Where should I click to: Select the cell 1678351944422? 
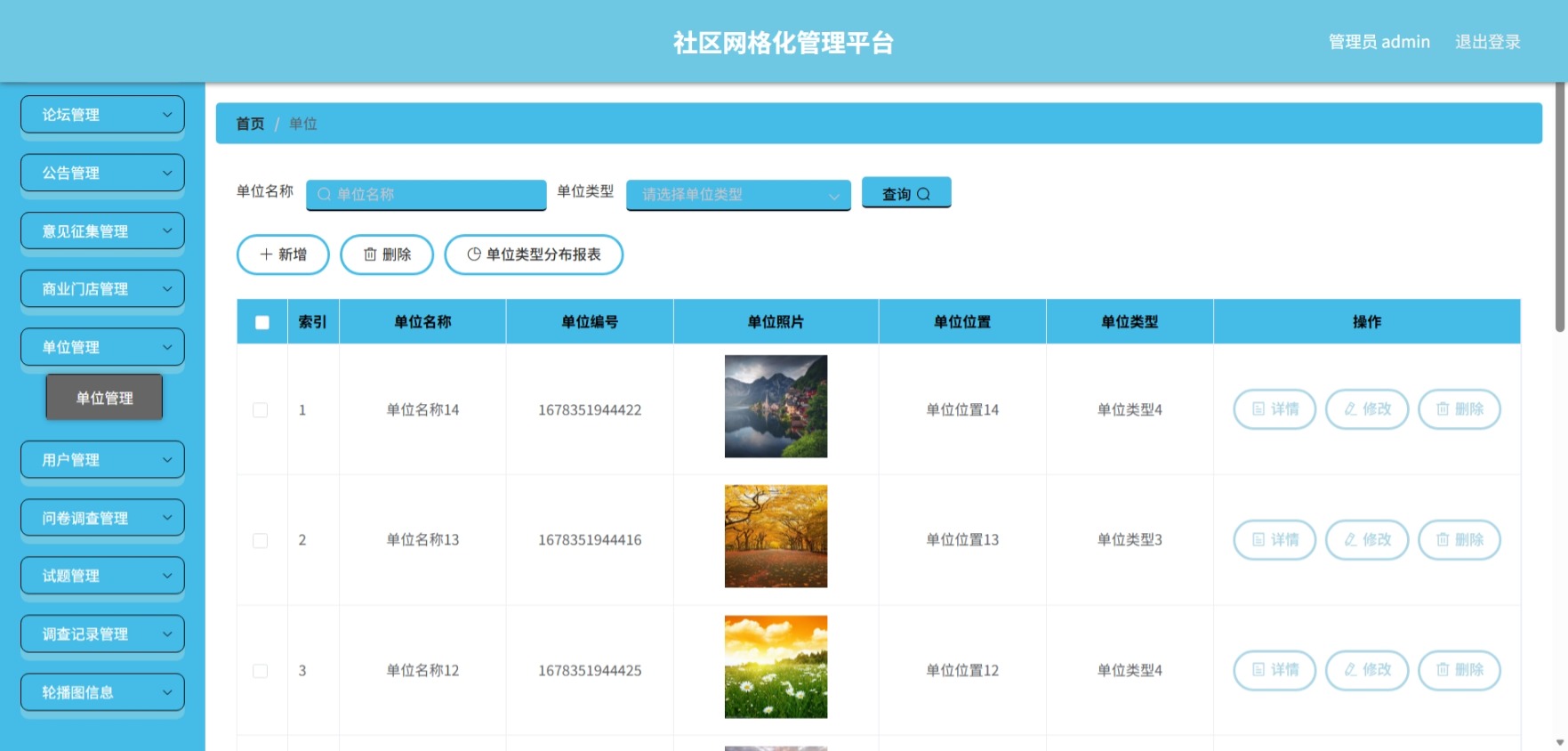pyautogui.click(x=590, y=410)
